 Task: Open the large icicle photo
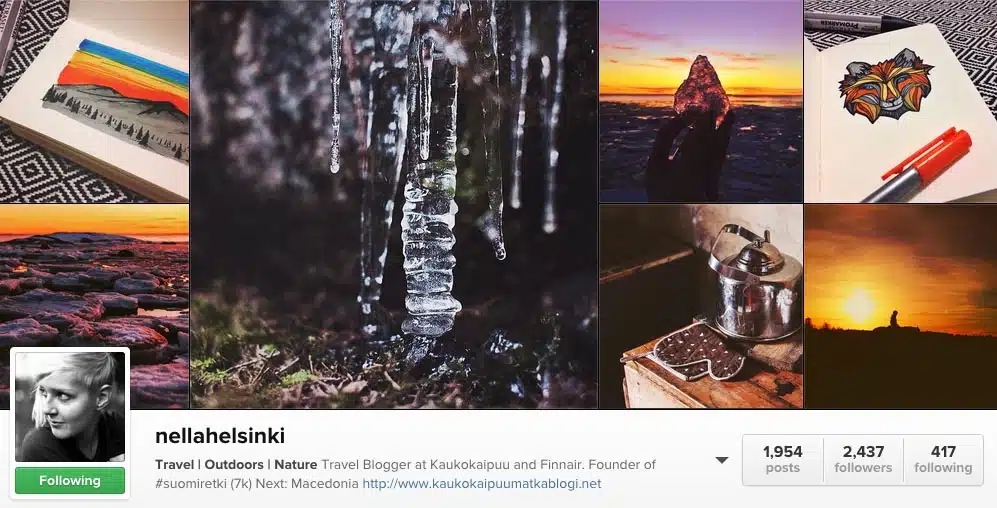394,204
